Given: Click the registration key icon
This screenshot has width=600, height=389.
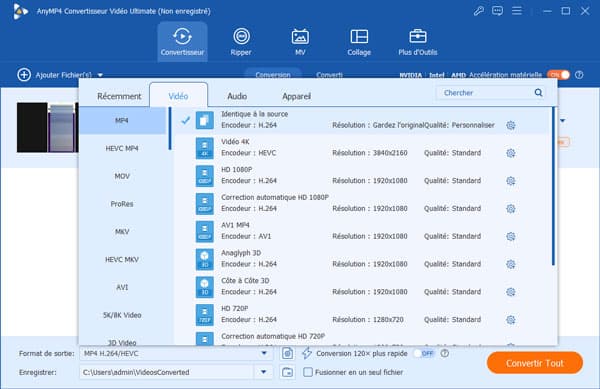Looking at the screenshot, I should tap(478, 11).
